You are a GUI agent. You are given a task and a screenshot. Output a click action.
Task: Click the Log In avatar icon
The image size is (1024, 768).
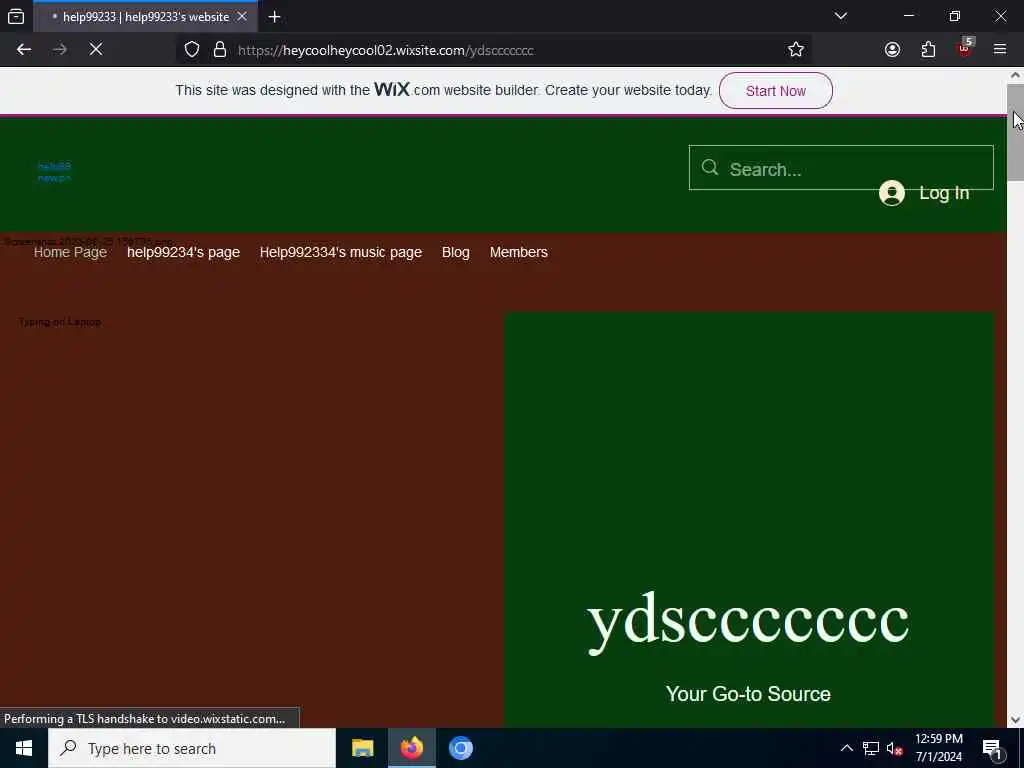point(891,193)
